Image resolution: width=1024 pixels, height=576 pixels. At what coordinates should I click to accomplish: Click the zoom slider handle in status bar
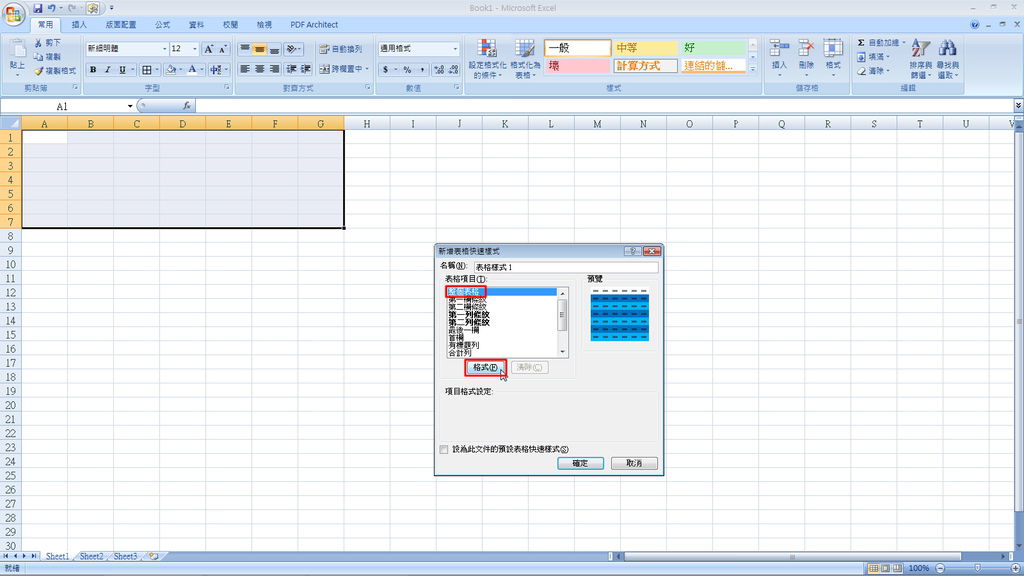click(x=978, y=568)
